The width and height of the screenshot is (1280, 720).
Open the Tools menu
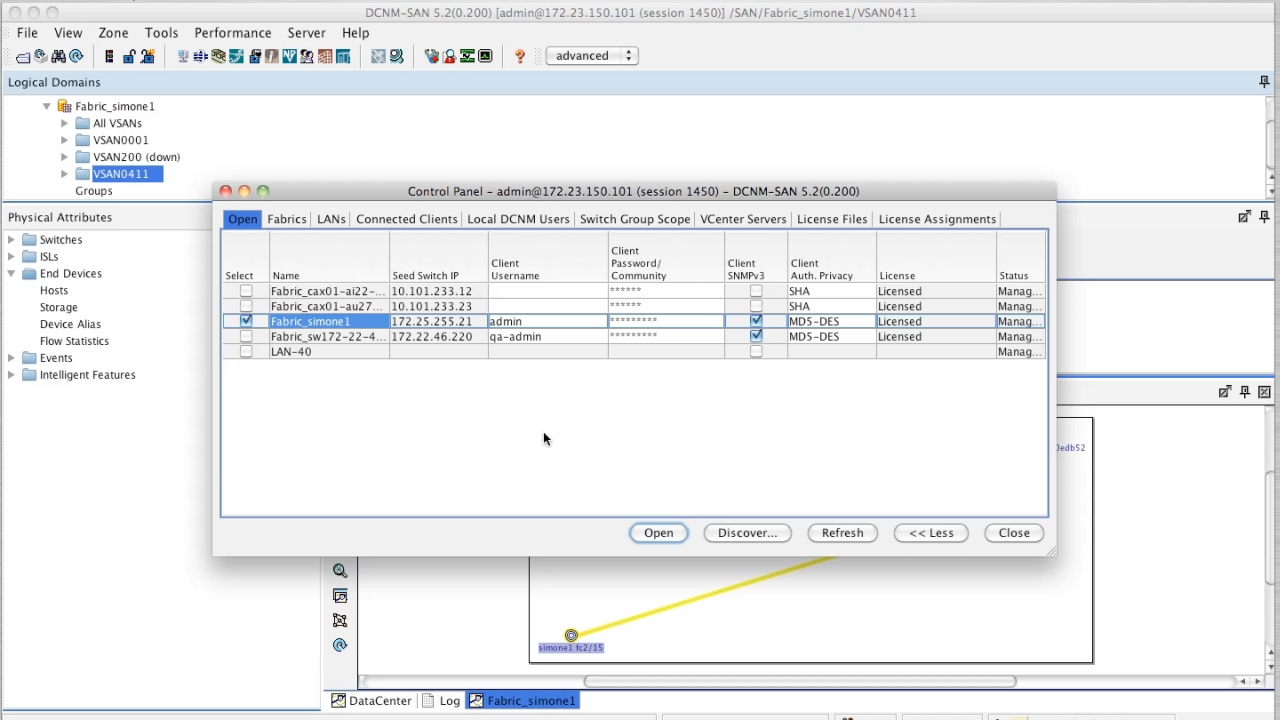click(161, 33)
